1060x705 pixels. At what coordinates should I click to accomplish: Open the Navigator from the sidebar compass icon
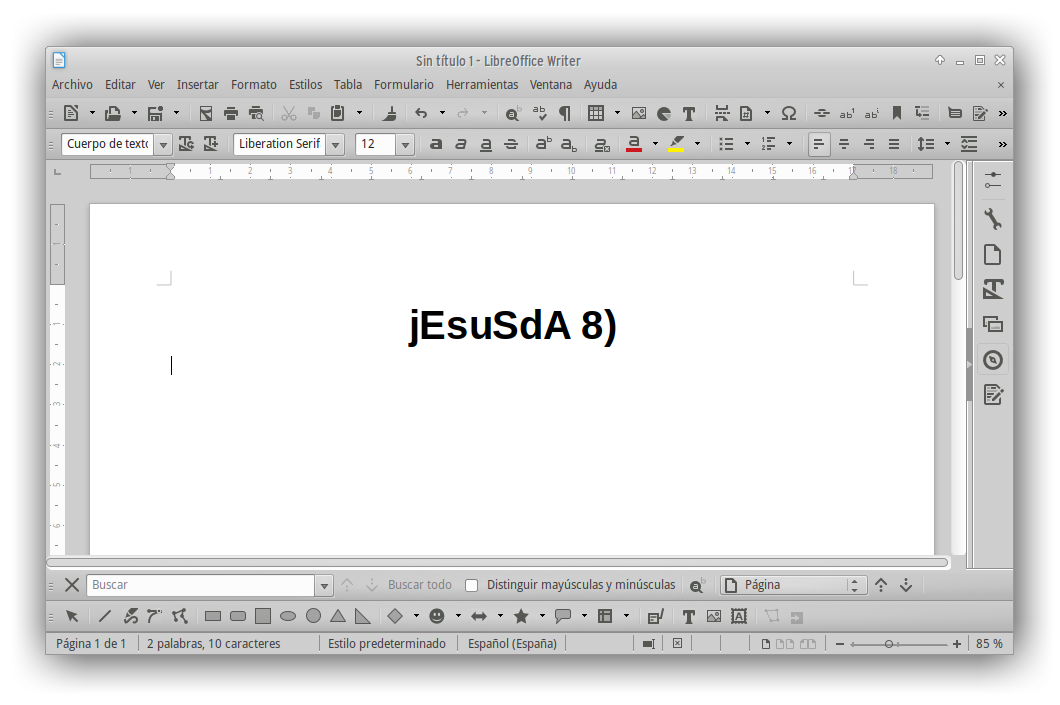[x=992, y=360]
